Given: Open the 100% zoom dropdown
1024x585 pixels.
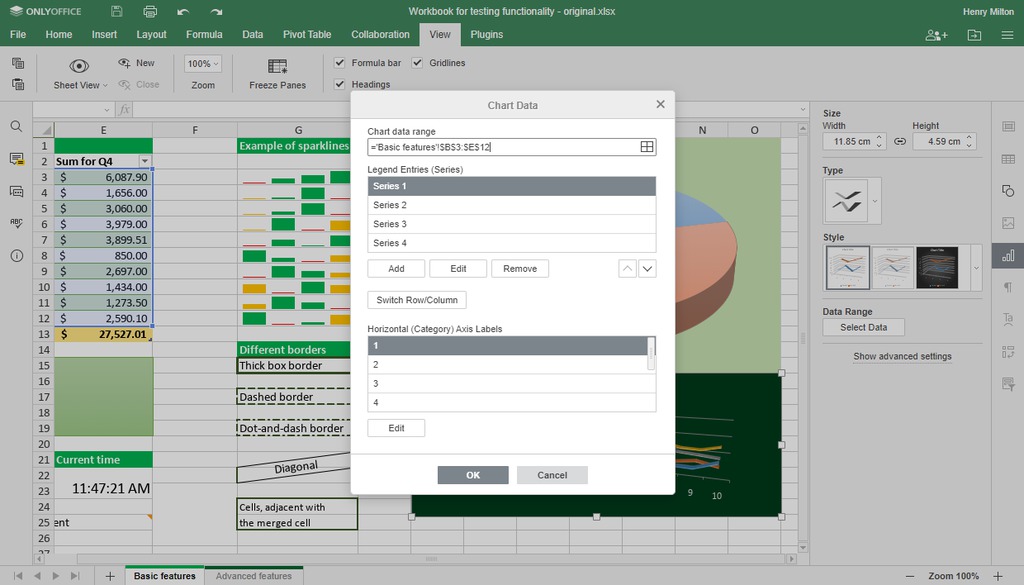Looking at the screenshot, I should click(202, 63).
